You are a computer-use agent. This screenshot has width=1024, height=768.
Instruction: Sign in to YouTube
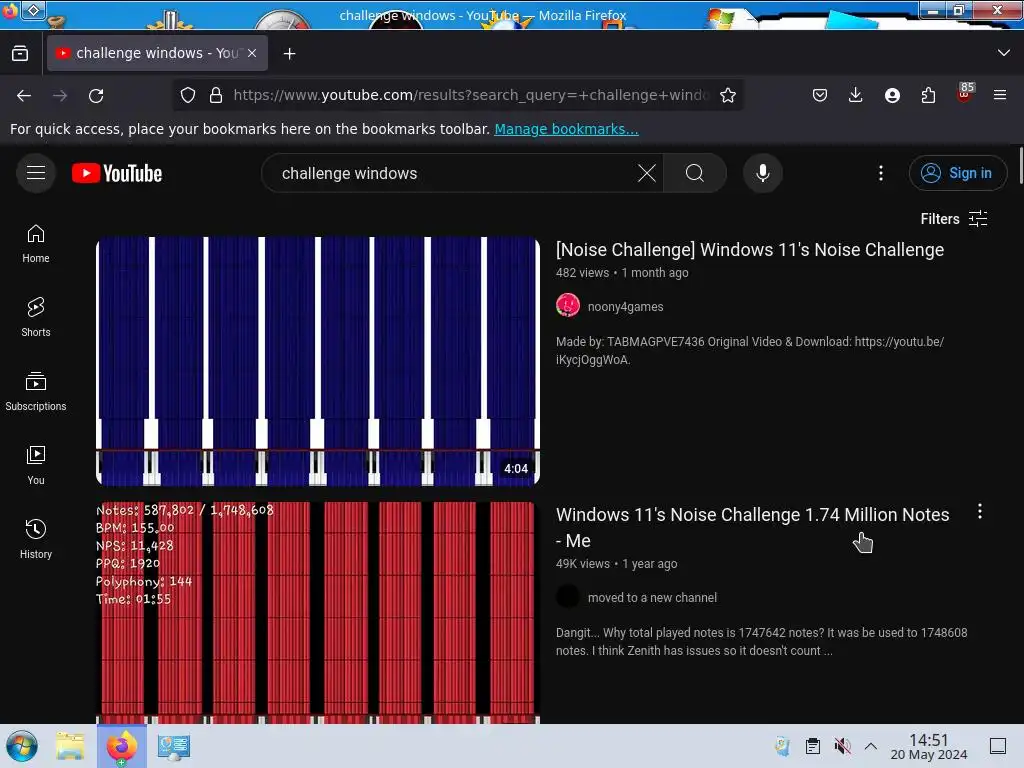pyautogui.click(x=957, y=173)
